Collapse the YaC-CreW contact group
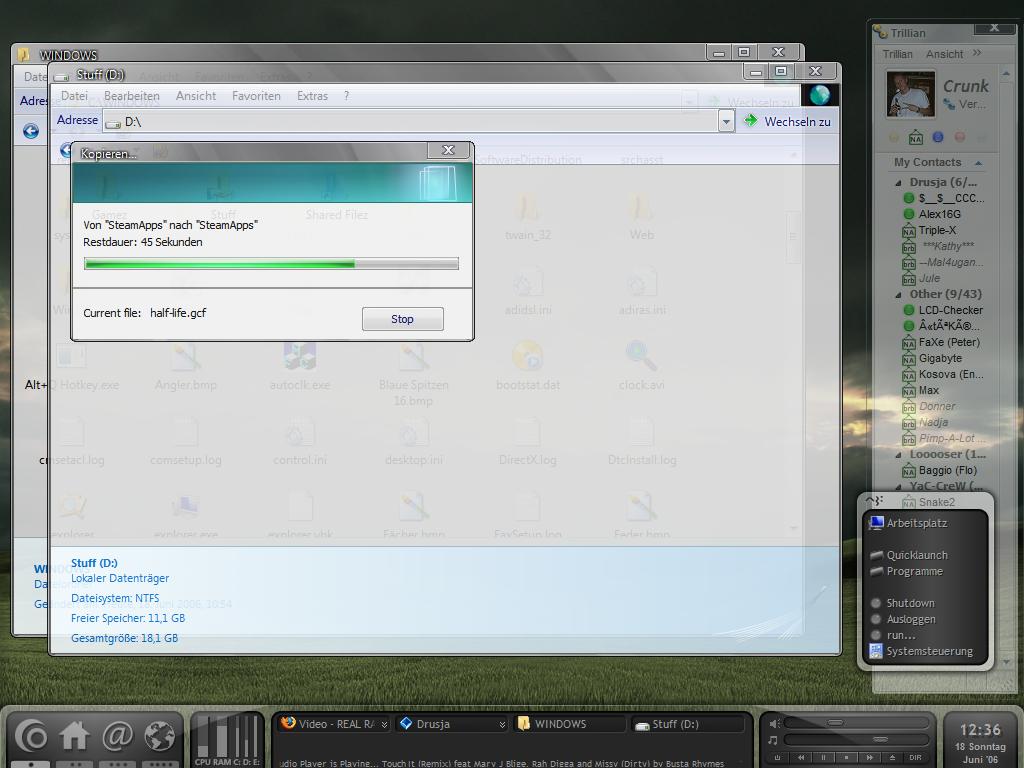1024x768 pixels. click(899, 487)
